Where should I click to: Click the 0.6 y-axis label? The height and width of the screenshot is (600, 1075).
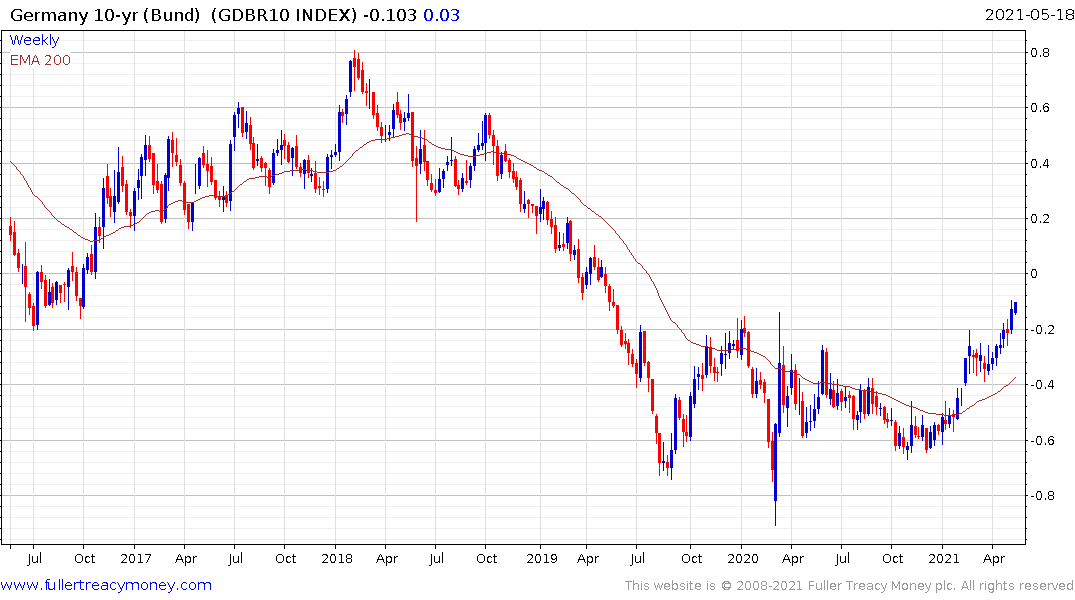click(1040, 108)
